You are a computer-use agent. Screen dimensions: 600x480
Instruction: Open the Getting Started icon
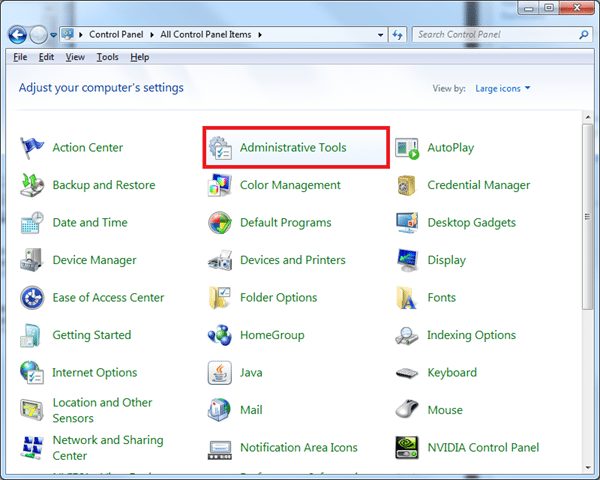(x=30, y=335)
